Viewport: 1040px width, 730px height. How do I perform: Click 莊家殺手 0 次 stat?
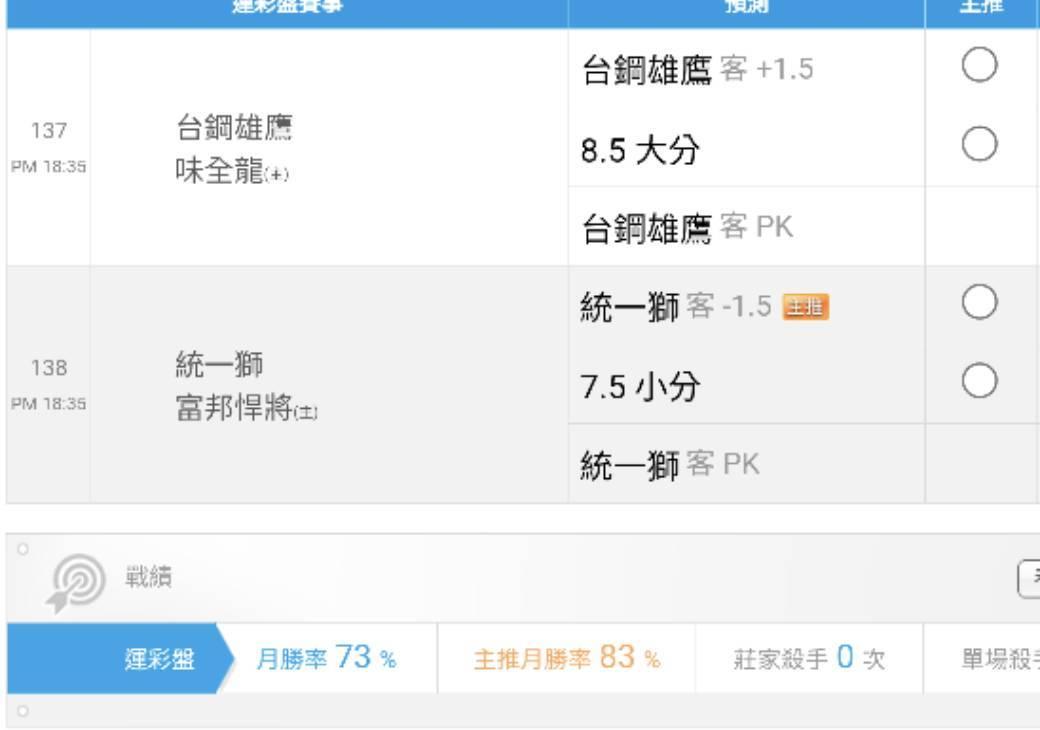pos(809,658)
